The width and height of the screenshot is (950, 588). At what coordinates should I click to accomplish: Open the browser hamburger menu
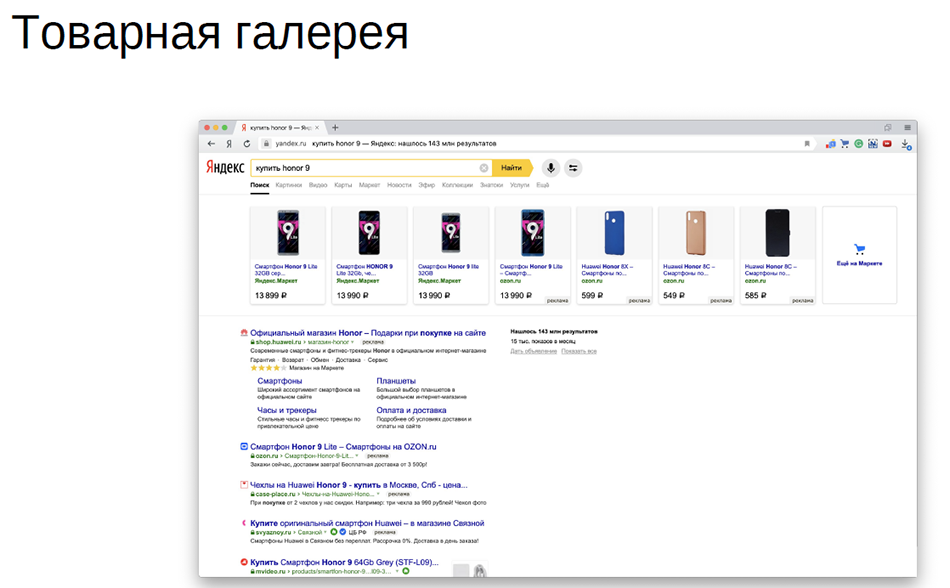(907, 127)
